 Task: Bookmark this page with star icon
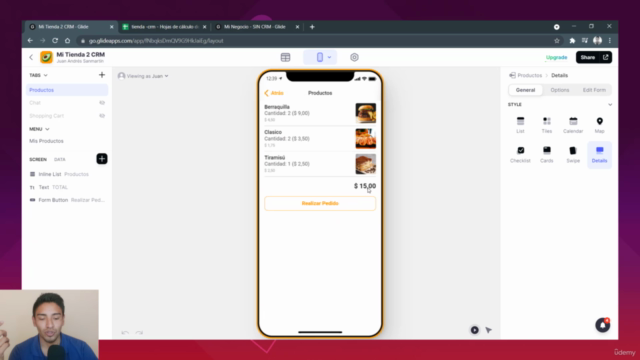click(557, 40)
